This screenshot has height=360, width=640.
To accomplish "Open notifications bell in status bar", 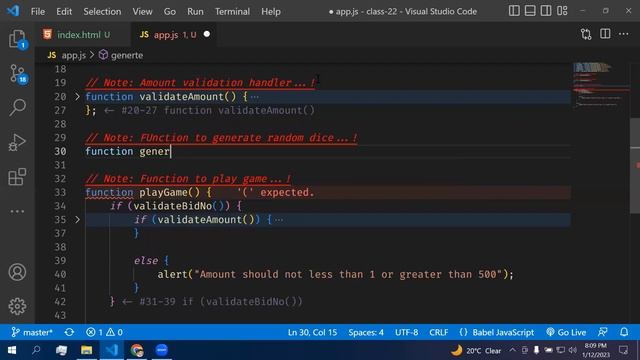I will tap(624, 332).
